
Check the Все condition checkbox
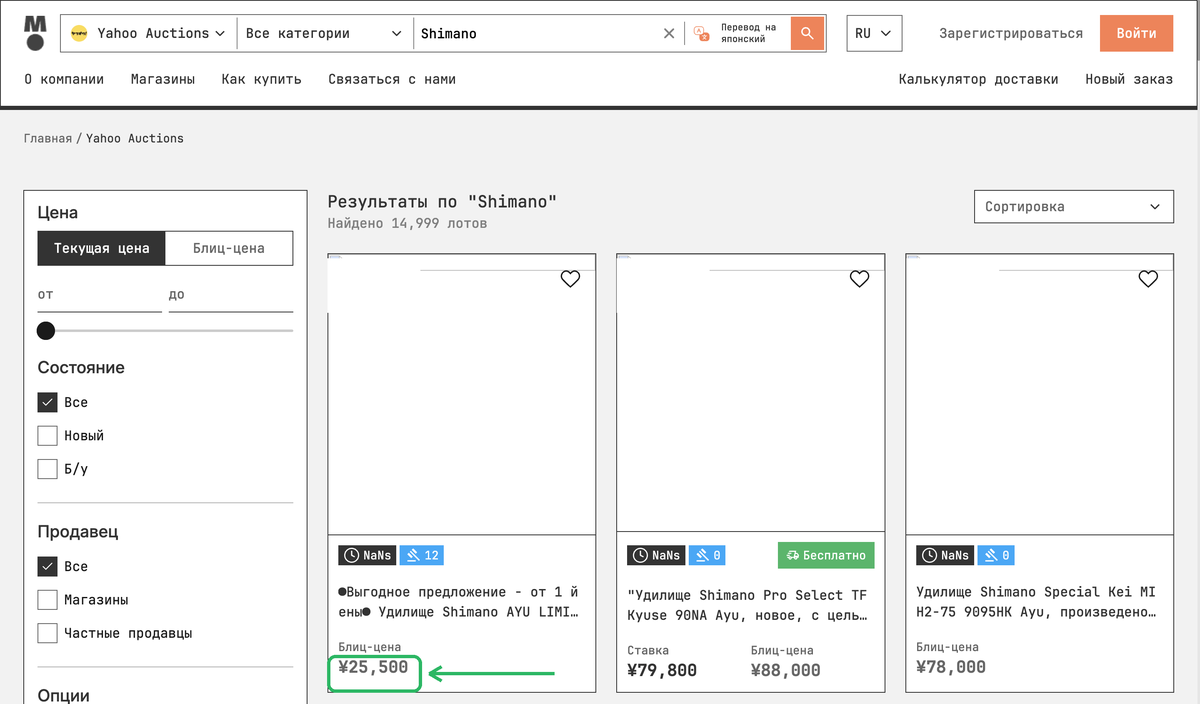point(47,402)
